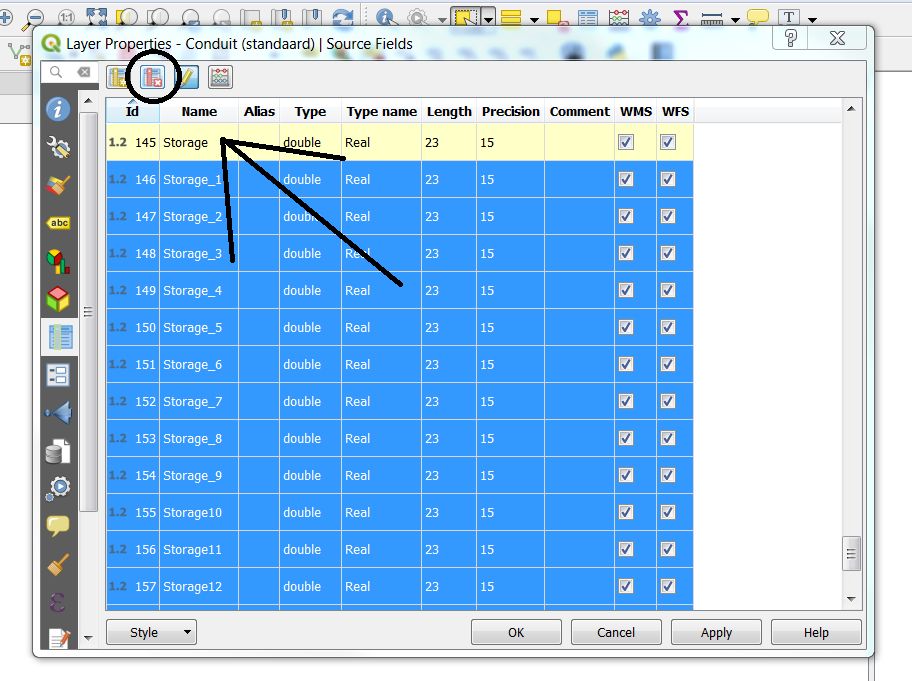Screen dimensions: 912x681
Task: Activate the Text Annotation tool
Action: click(x=789, y=17)
